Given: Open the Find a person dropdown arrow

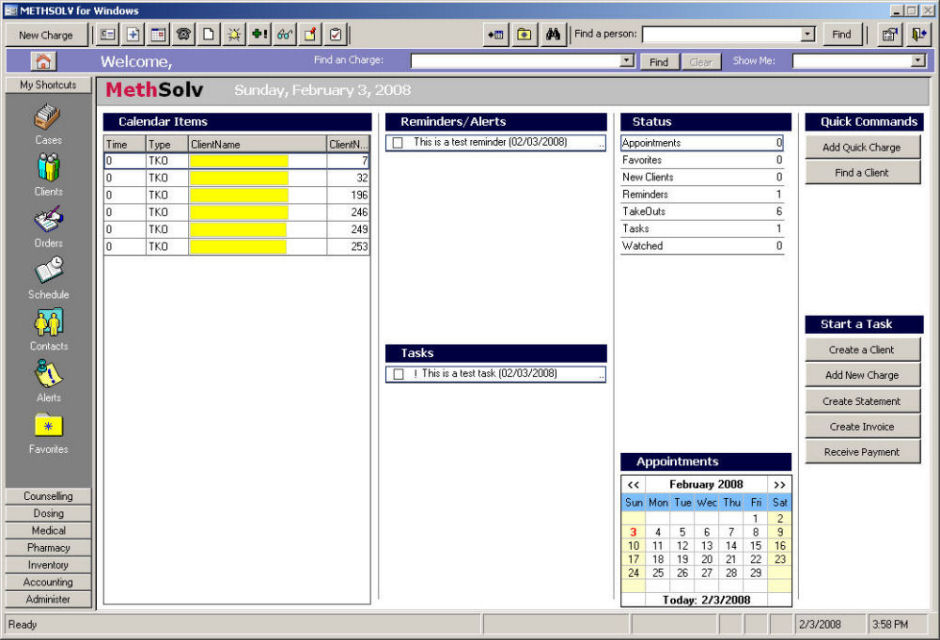Looking at the screenshot, I should 808,34.
